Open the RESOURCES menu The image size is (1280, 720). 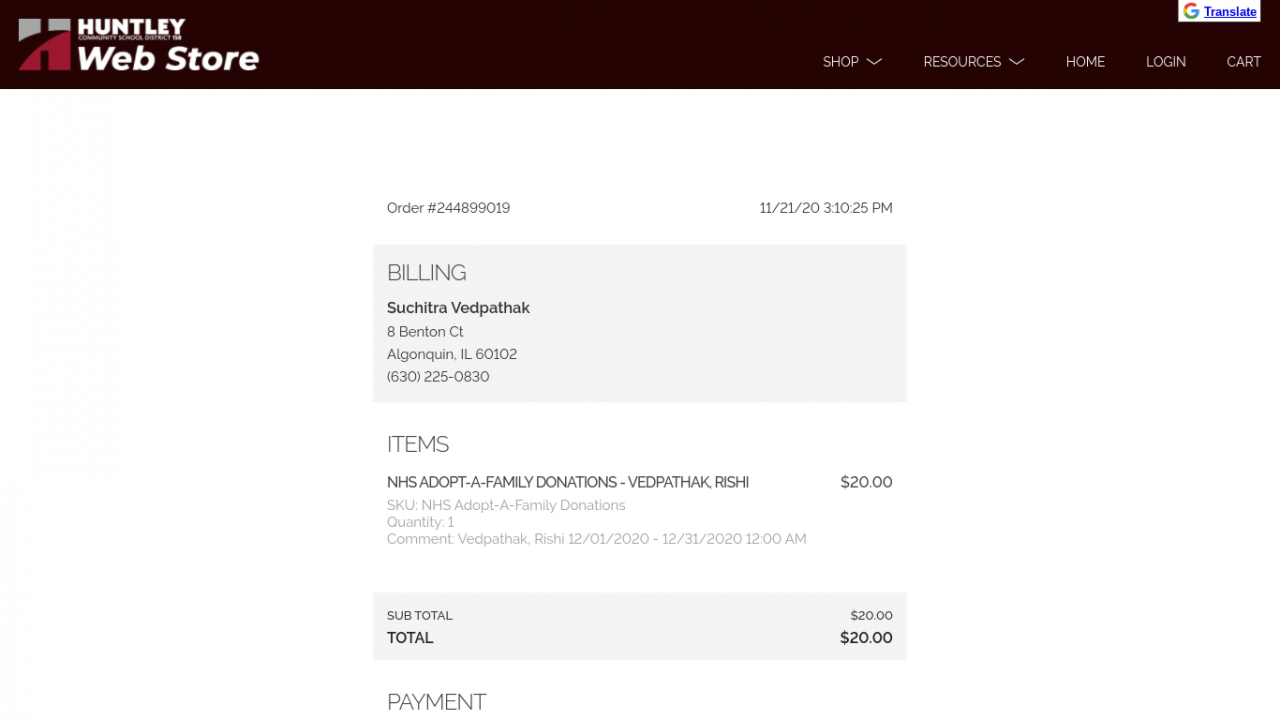(x=962, y=62)
